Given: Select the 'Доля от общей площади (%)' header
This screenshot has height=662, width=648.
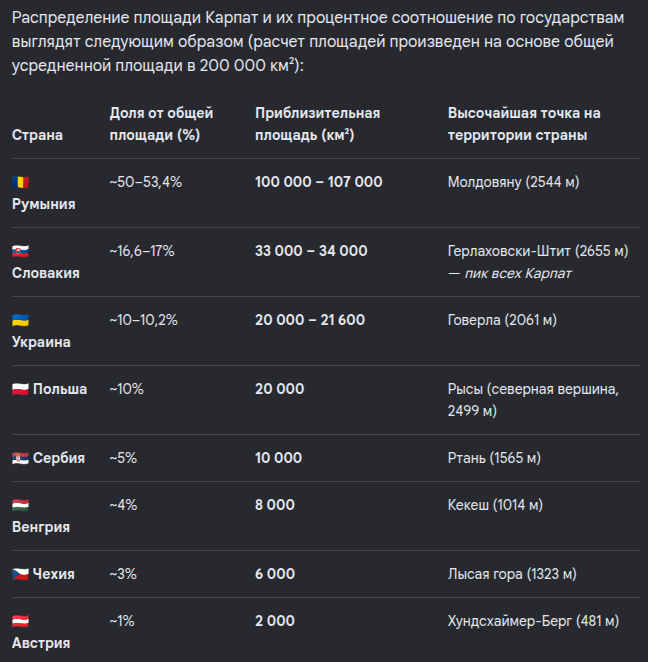Looking at the screenshot, I should pos(161,124).
